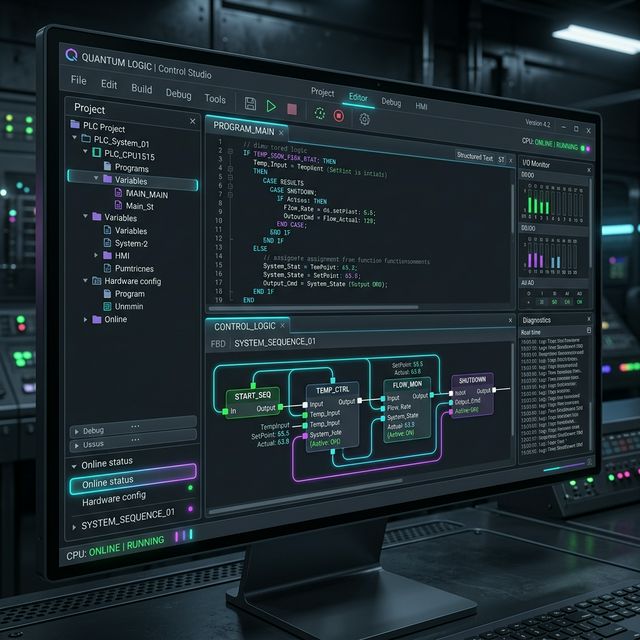Screen dimensions: 640x640
Task: Click the System-2 document icon
Action: click(107, 243)
